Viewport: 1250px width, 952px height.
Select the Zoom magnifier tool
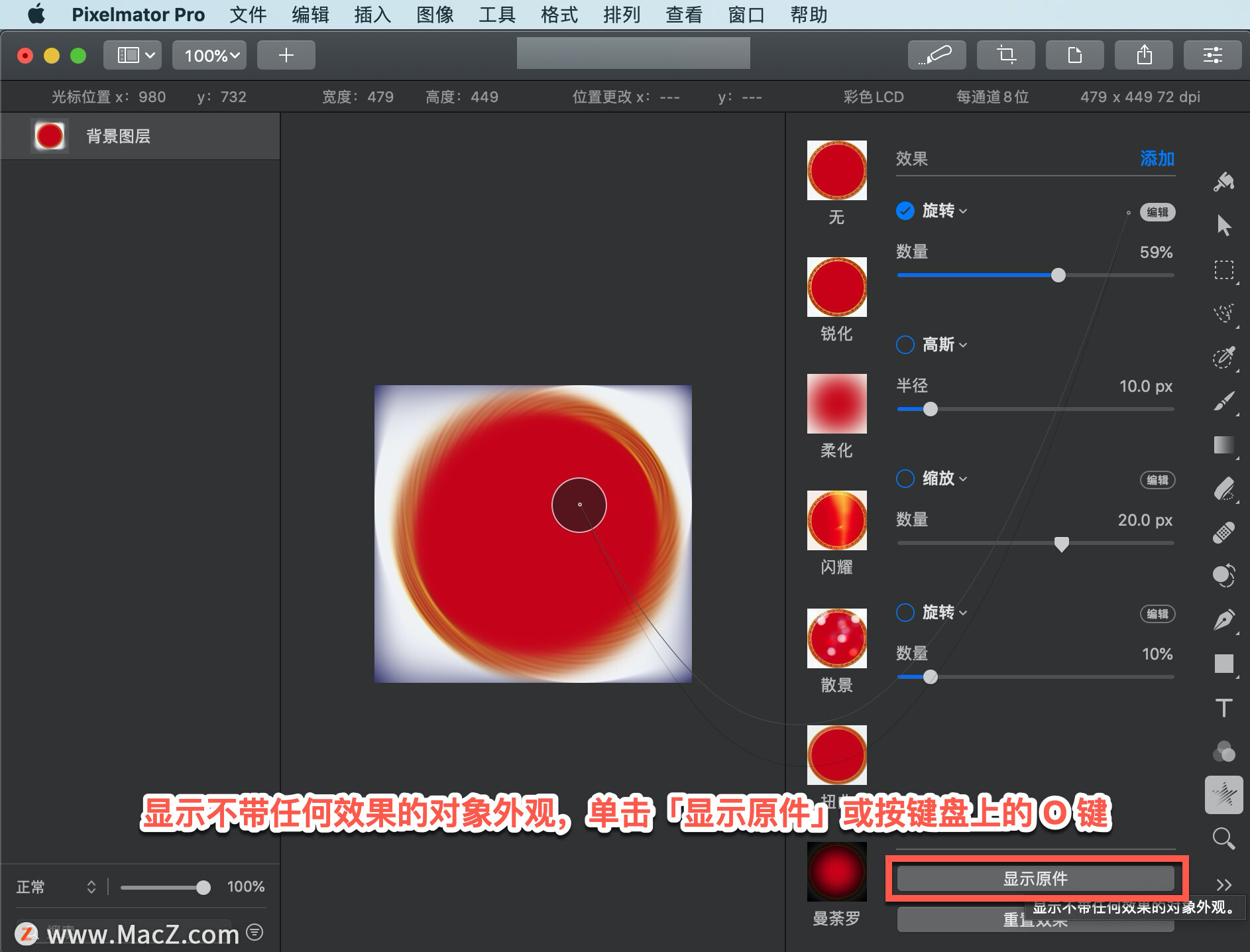point(1223,839)
